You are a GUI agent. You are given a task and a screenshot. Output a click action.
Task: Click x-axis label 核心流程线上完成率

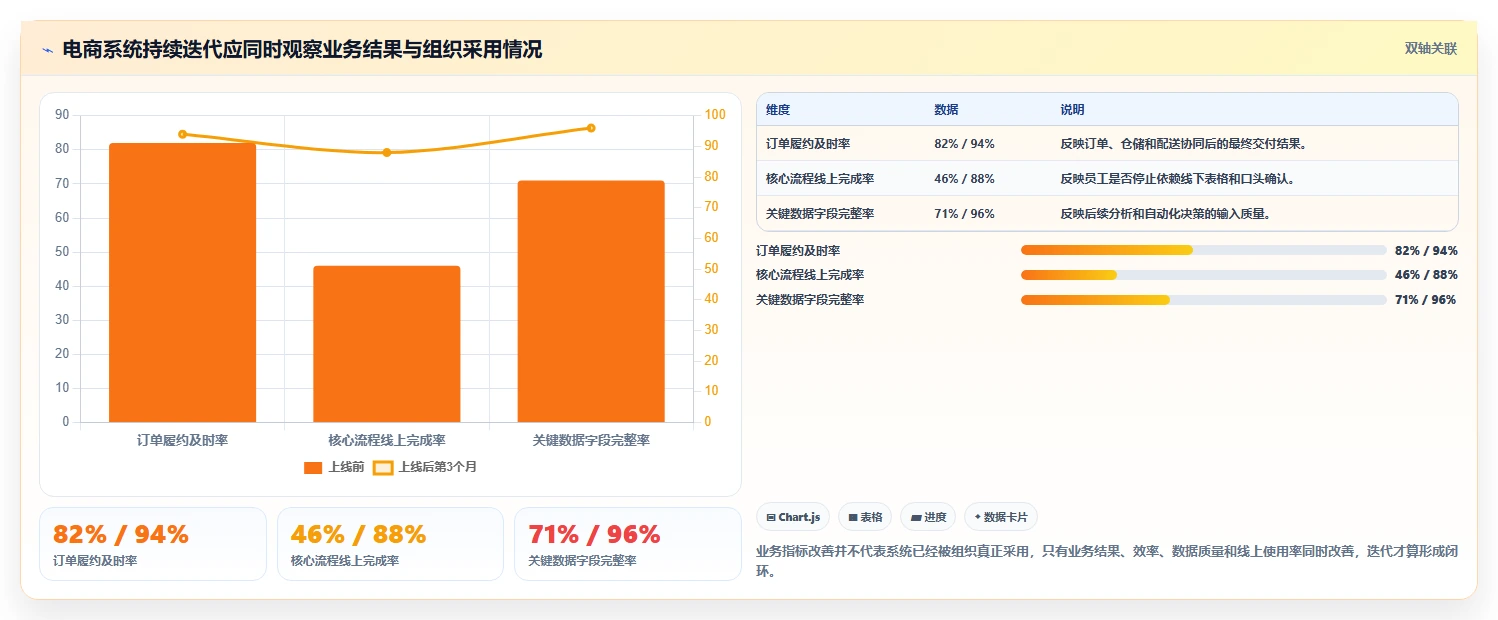point(387,440)
